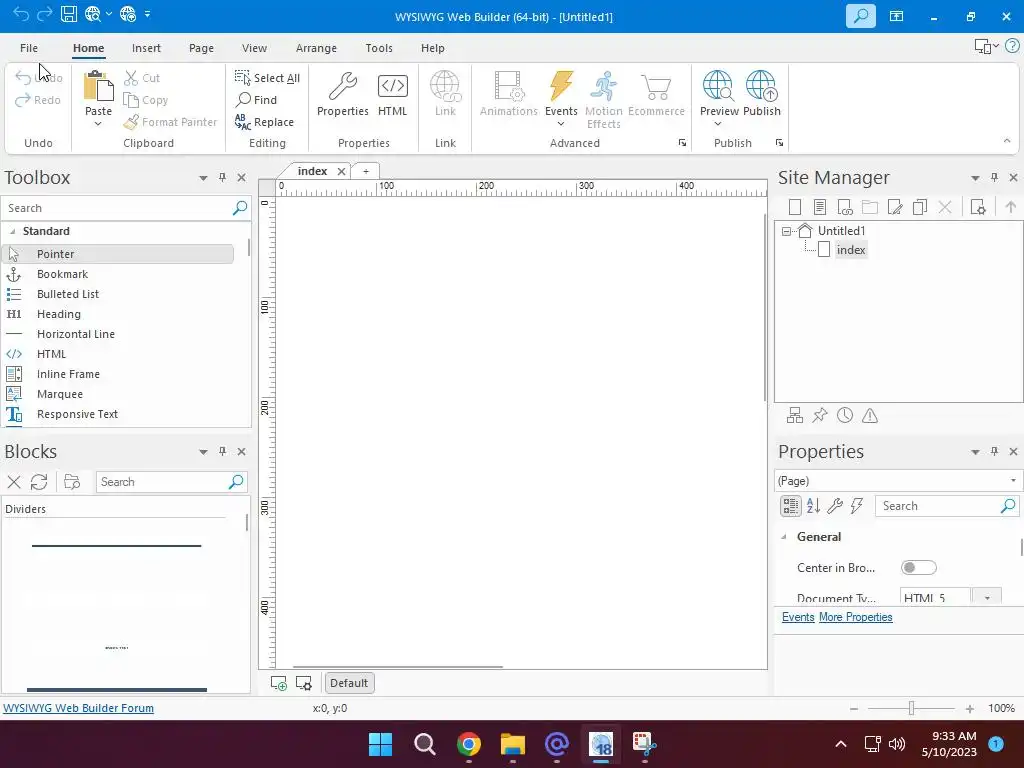The image size is (1024, 768).
Task: Click the zoom in plus button
Action: [970, 708]
